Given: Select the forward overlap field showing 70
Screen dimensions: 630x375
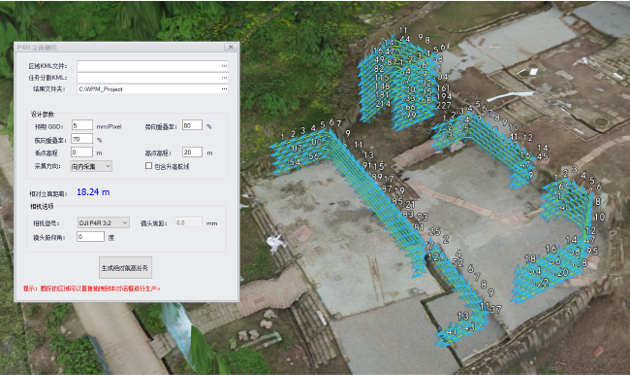Looking at the screenshot, I should (x=82, y=139).
